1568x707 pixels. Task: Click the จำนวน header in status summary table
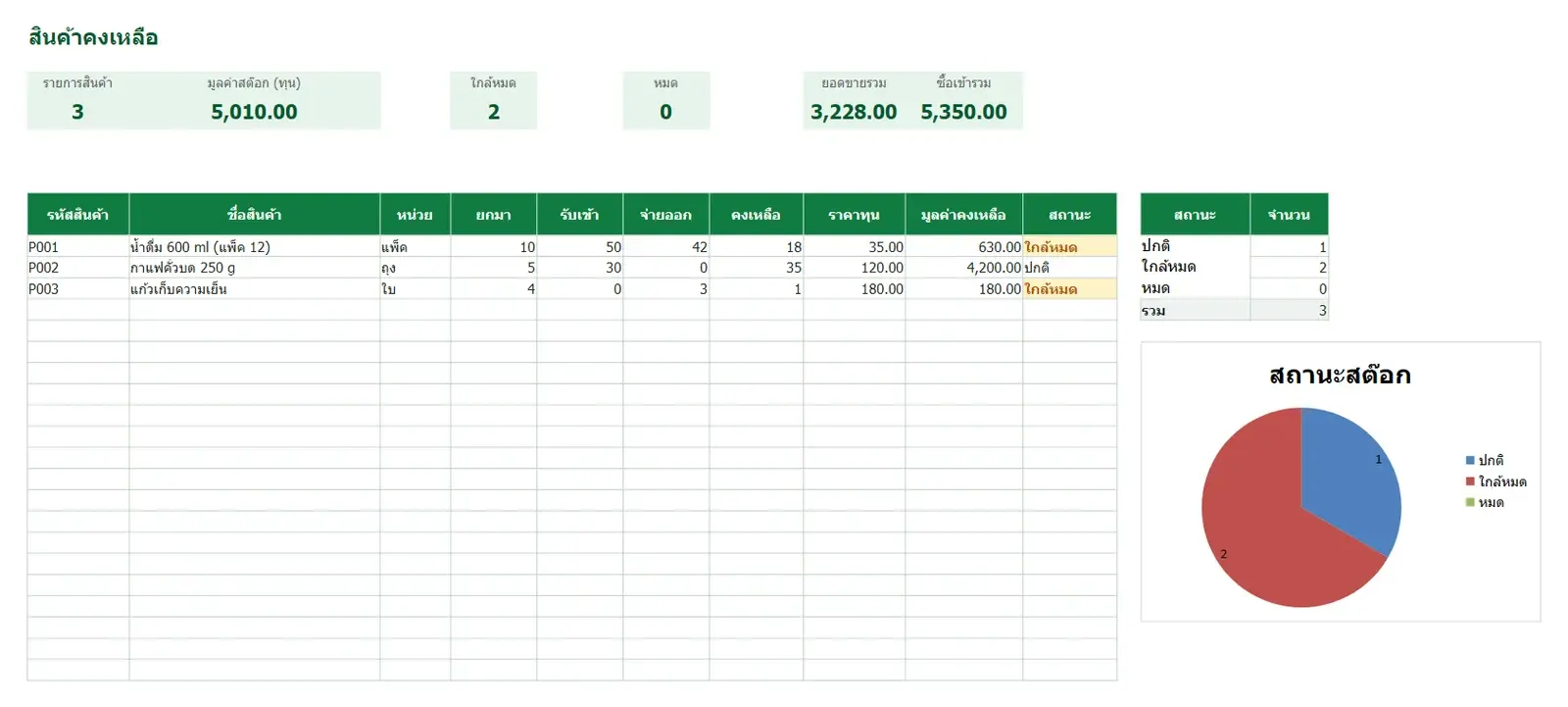[x=1290, y=214]
